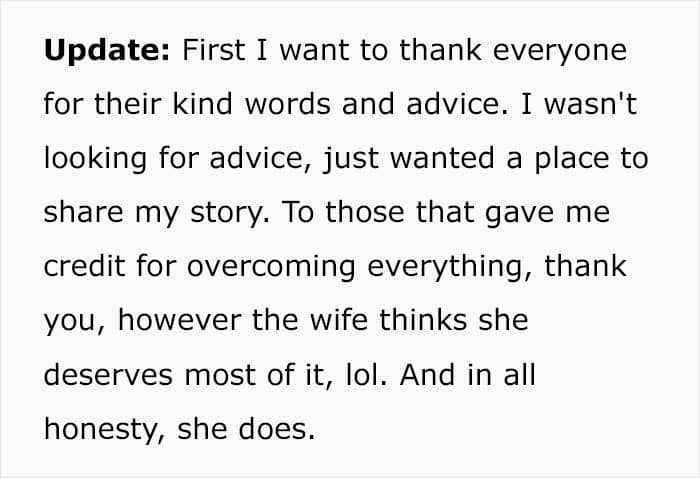This screenshot has height=478, width=700.
Task: Click the bold 'Update:' label
Action: [107, 51]
